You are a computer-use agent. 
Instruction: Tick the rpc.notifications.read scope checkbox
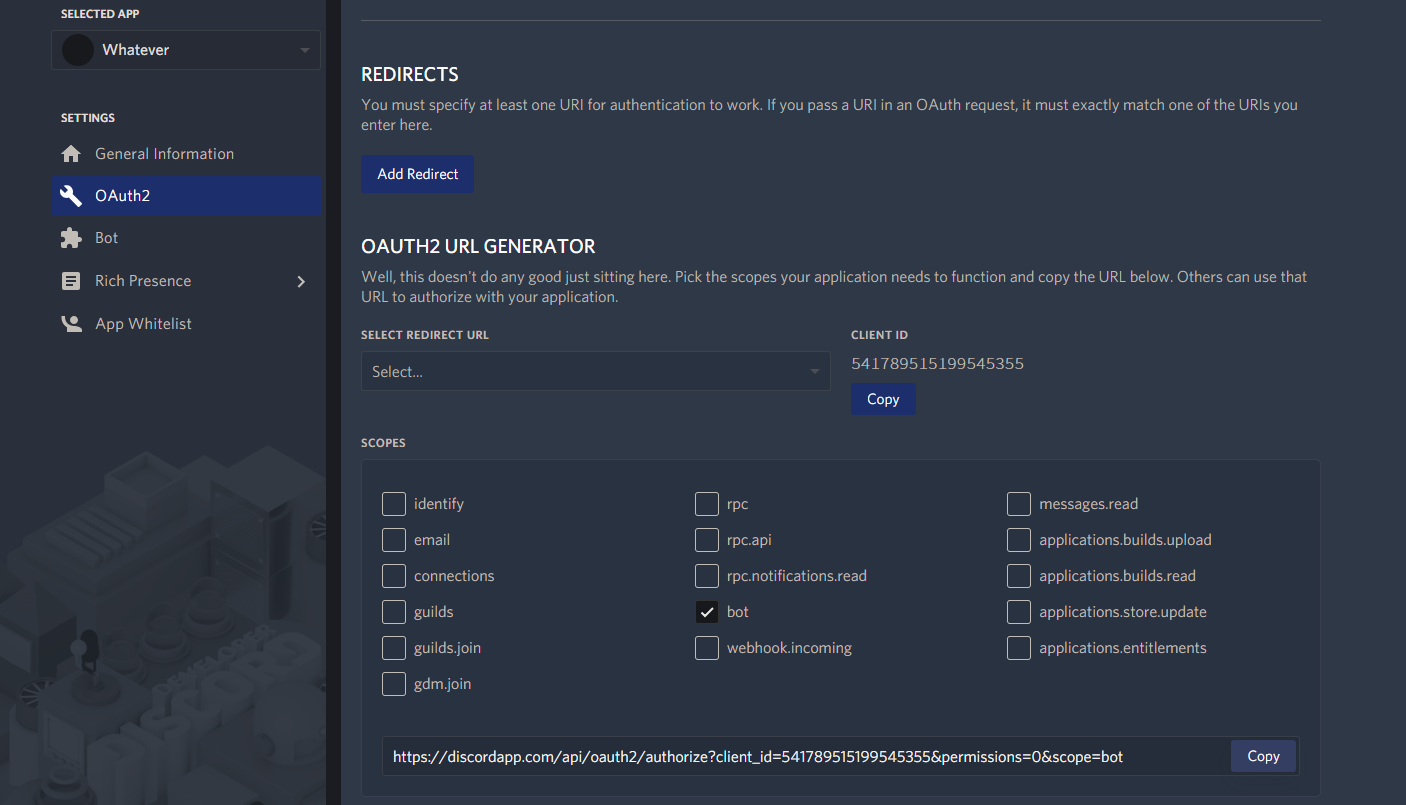(x=707, y=576)
